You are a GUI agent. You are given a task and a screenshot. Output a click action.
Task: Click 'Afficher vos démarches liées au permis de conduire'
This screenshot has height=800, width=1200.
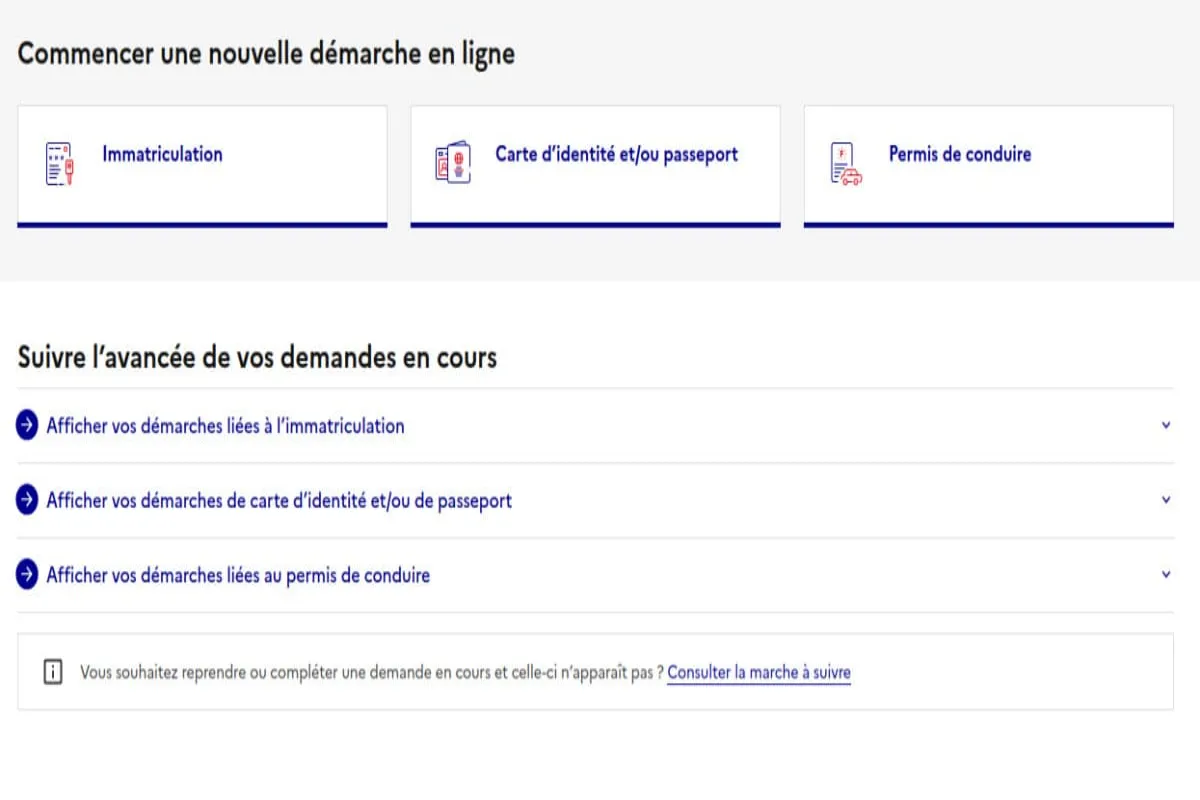[236, 575]
